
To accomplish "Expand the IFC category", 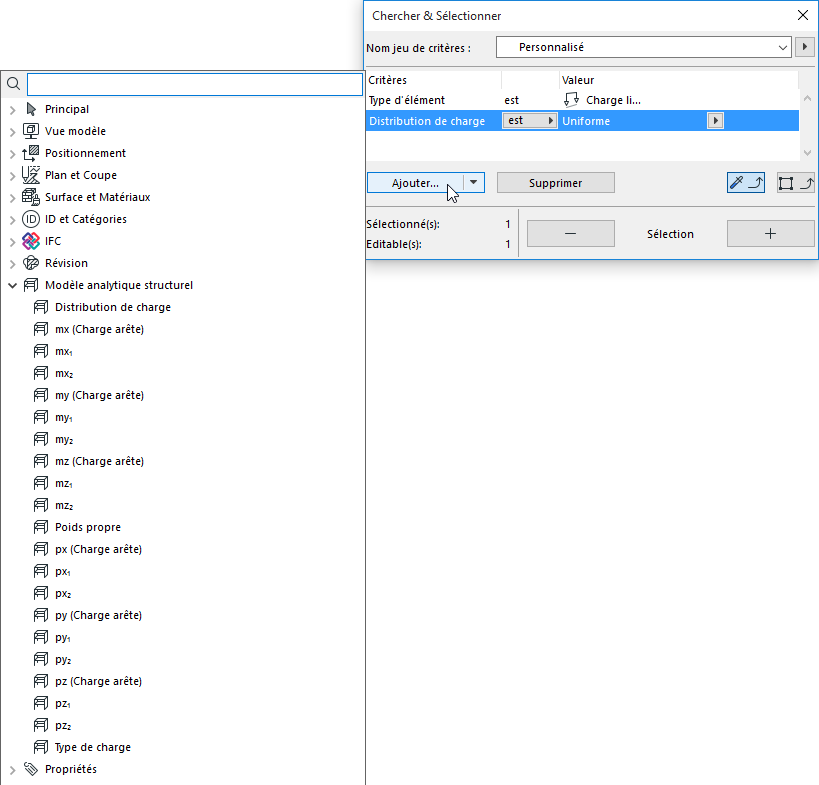I will tap(13, 241).
